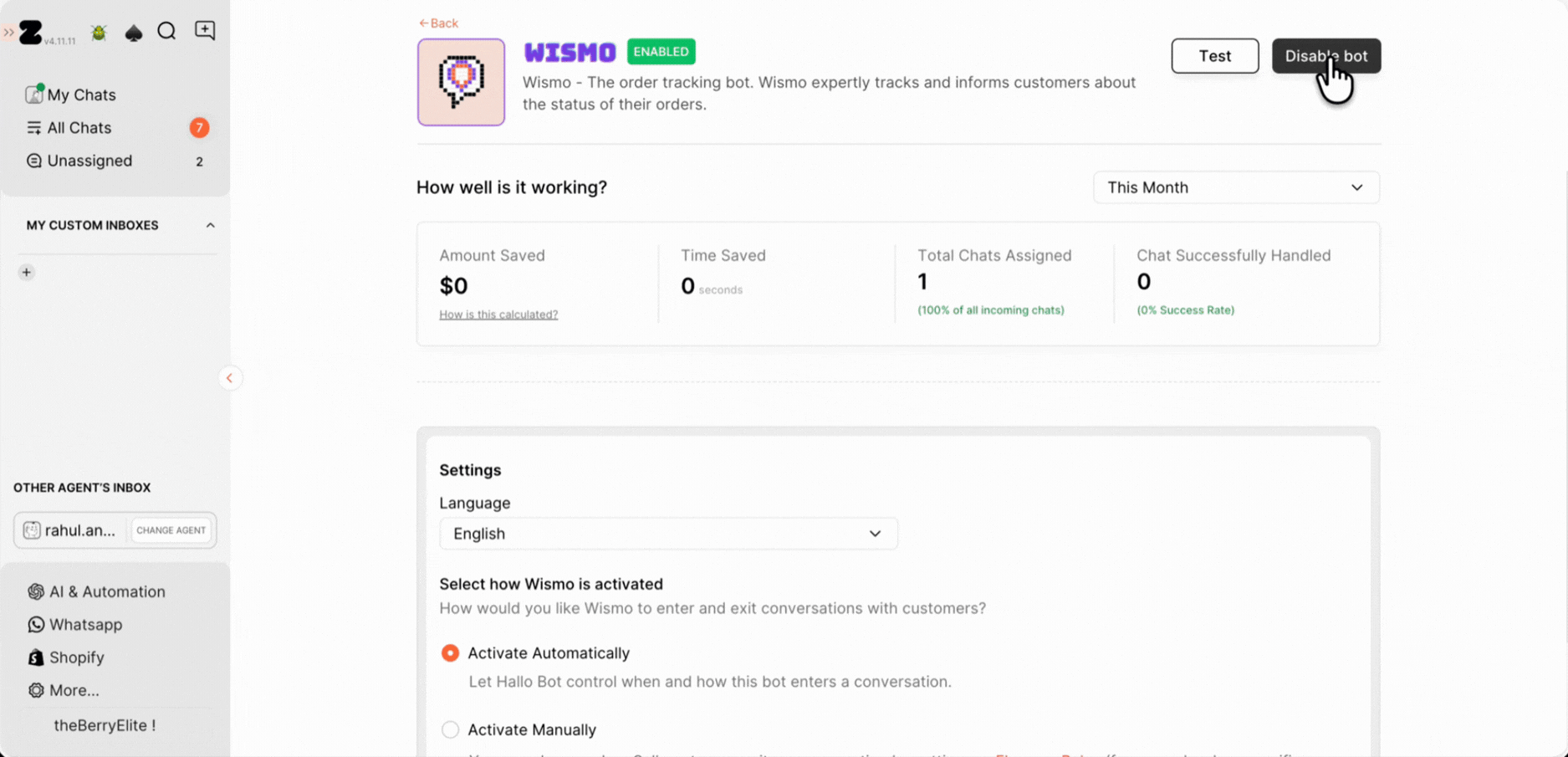Image resolution: width=1568 pixels, height=757 pixels.
Task: Select Activate Manually radio option
Action: pyautogui.click(x=450, y=729)
